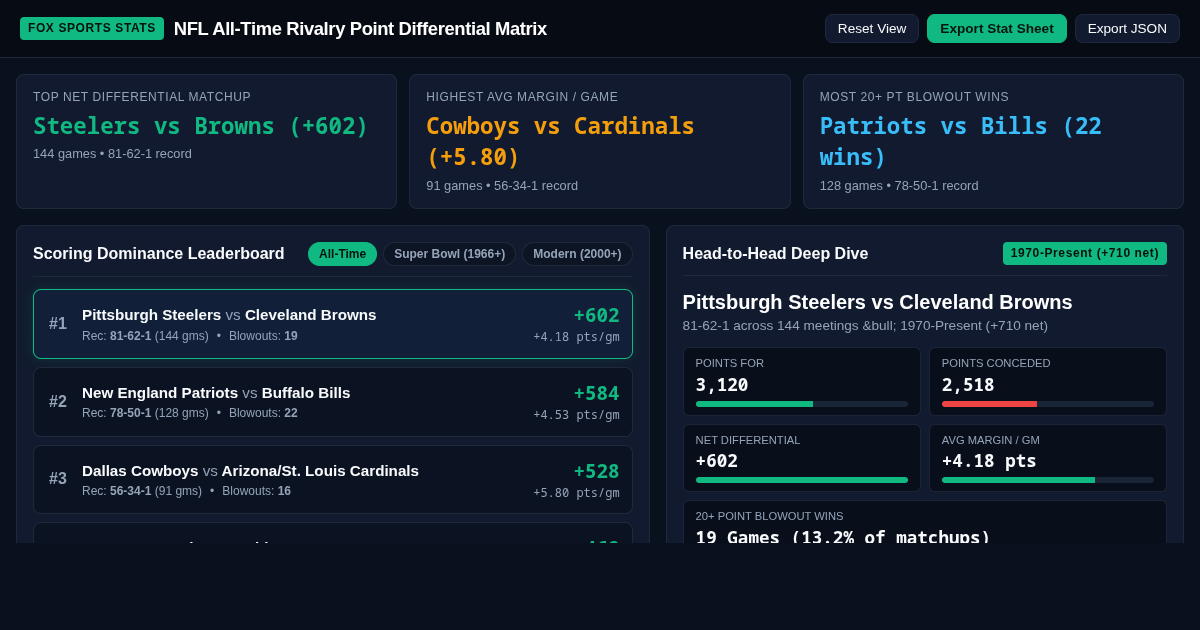This screenshot has width=1200, height=630.
Task: Click the Points For progress bar
Action: pyautogui.click(x=802, y=404)
